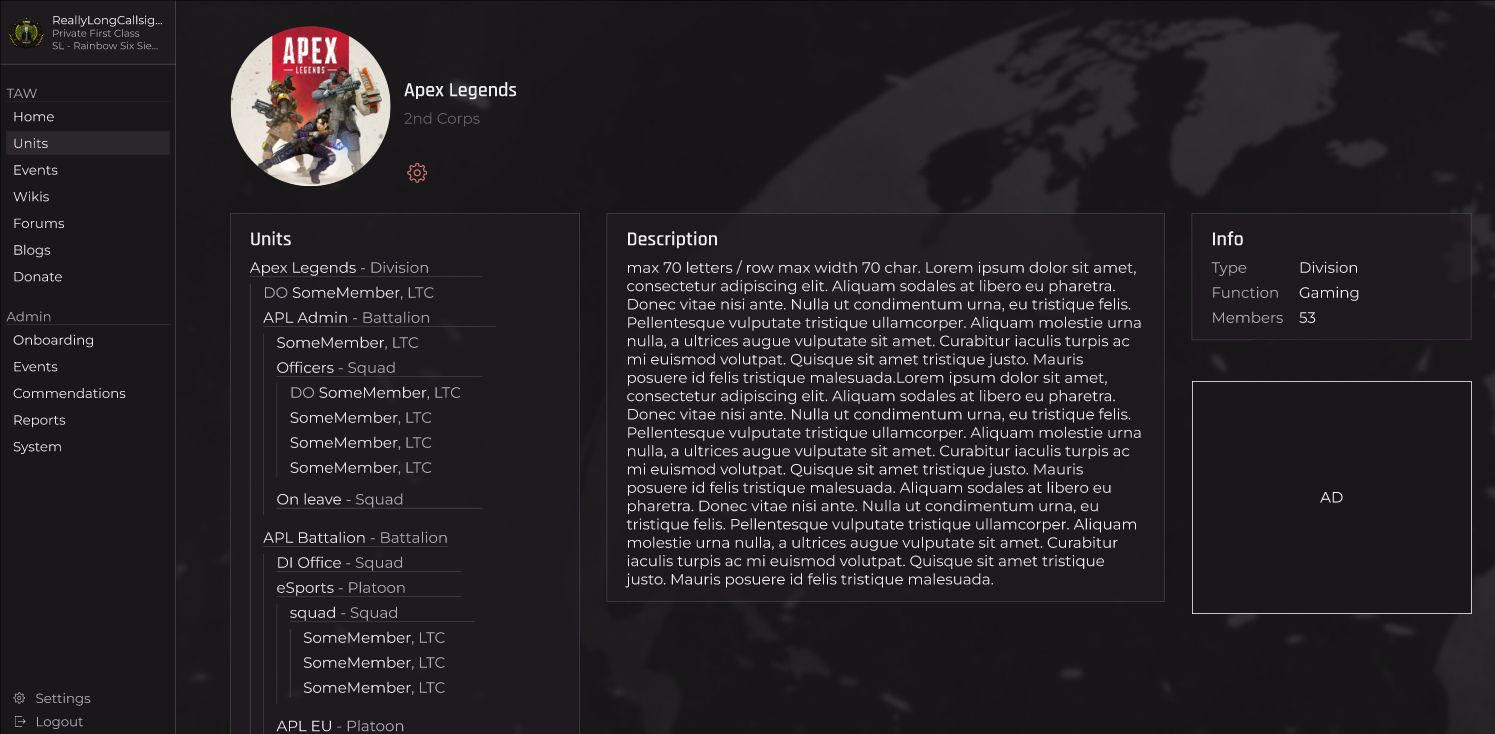Click Donate in the sidebar
Image resolution: width=1495 pixels, height=734 pixels.
tap(37, 277)
